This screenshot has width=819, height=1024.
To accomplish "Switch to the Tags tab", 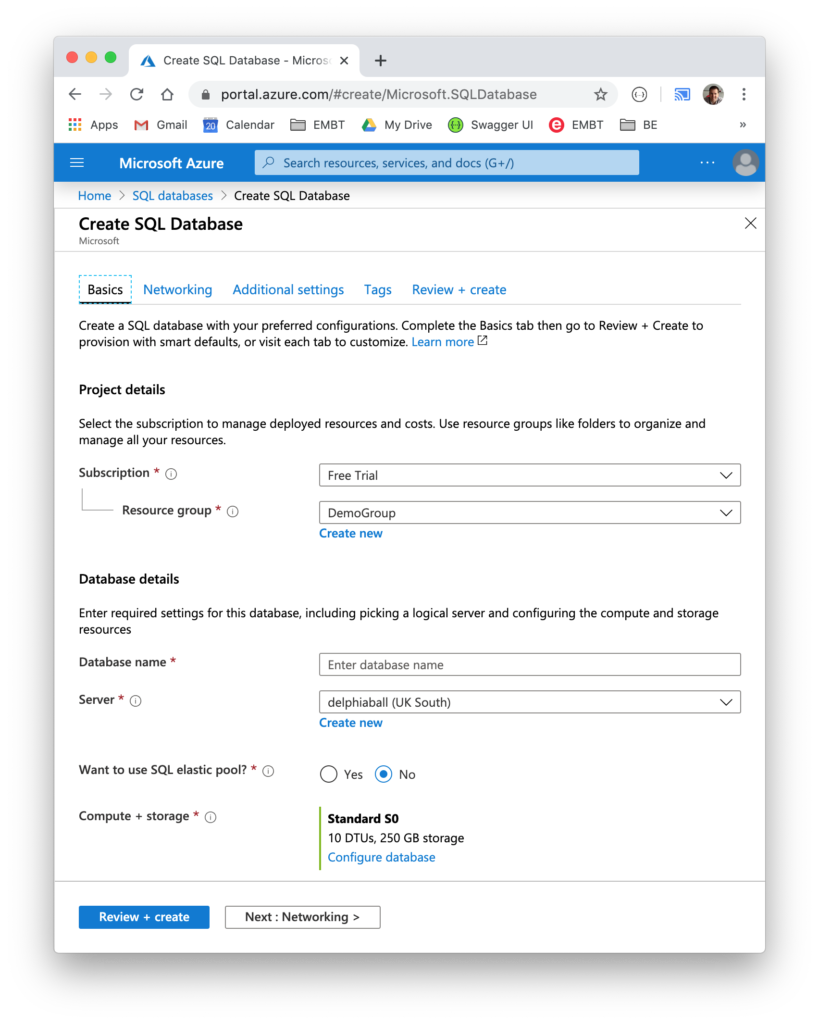I will (377, 289).
